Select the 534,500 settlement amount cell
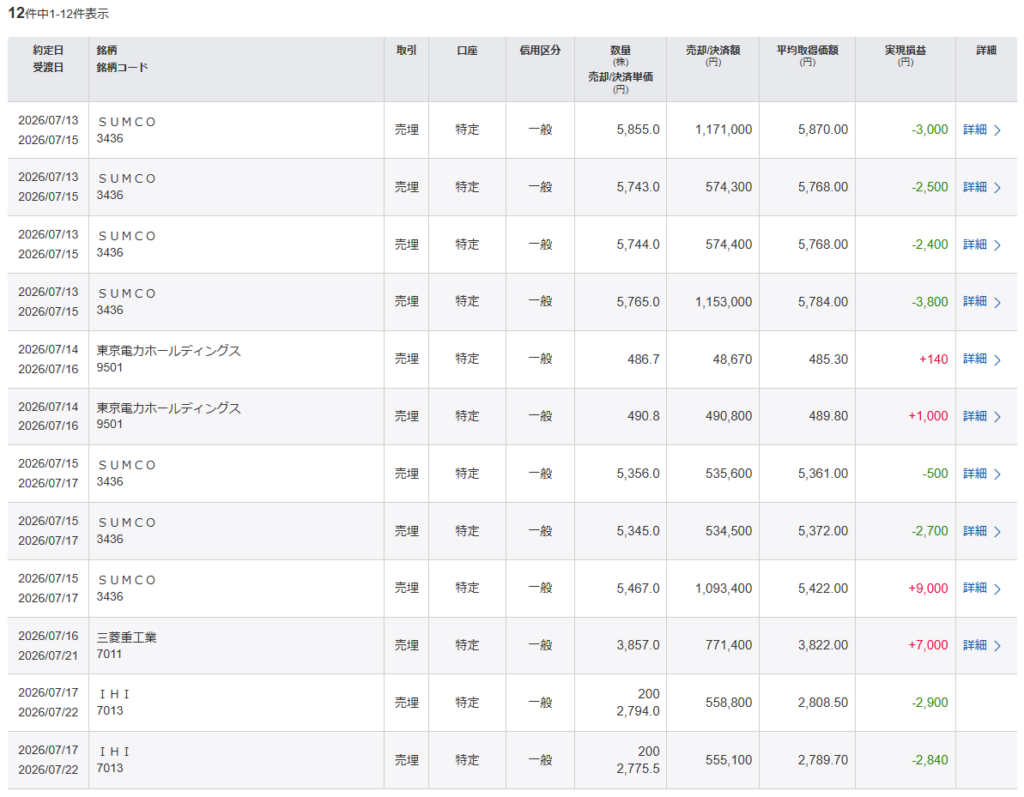This screenshot has height=797, width=1024. 729,531
